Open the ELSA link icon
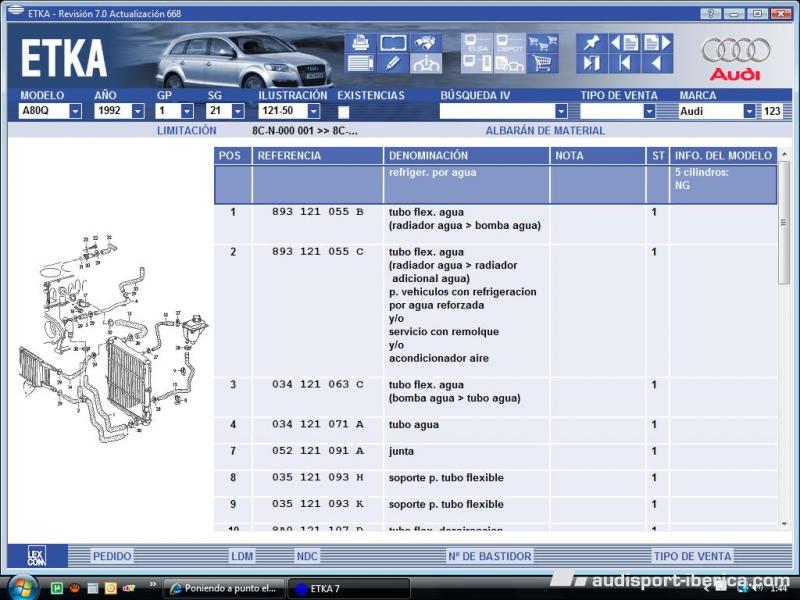Viewport: 800px width, 600px height. tap(477, 43)
